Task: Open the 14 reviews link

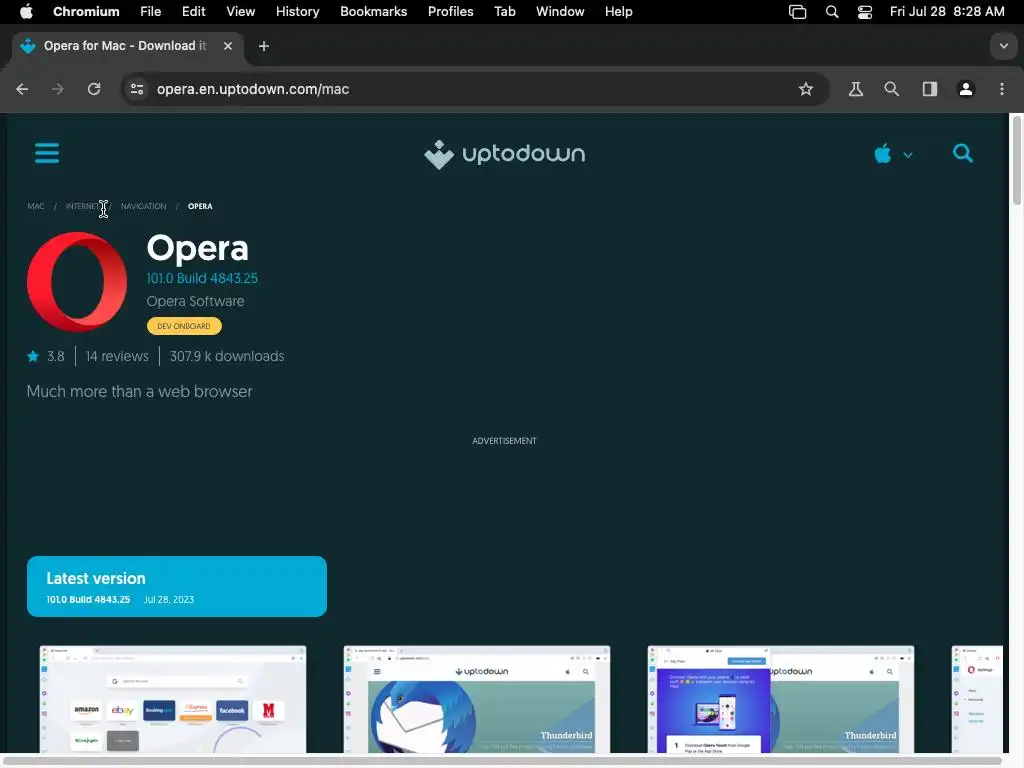Action: [x=118, y=356]
